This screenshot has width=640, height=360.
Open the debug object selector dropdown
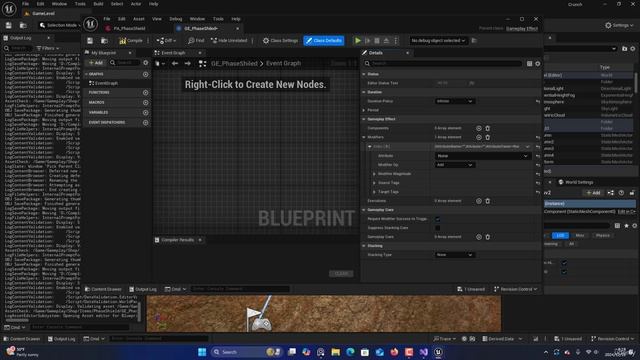click(x=438, y=41)
